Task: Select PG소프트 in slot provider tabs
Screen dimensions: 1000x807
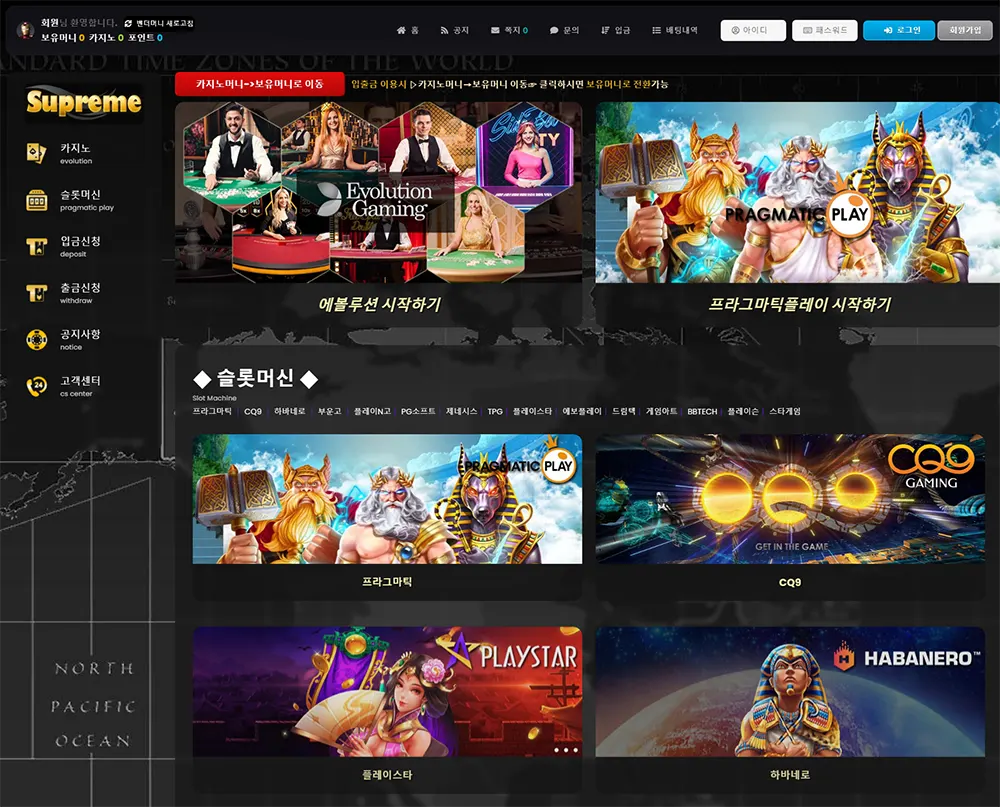Action: click(x=418, y=411)
